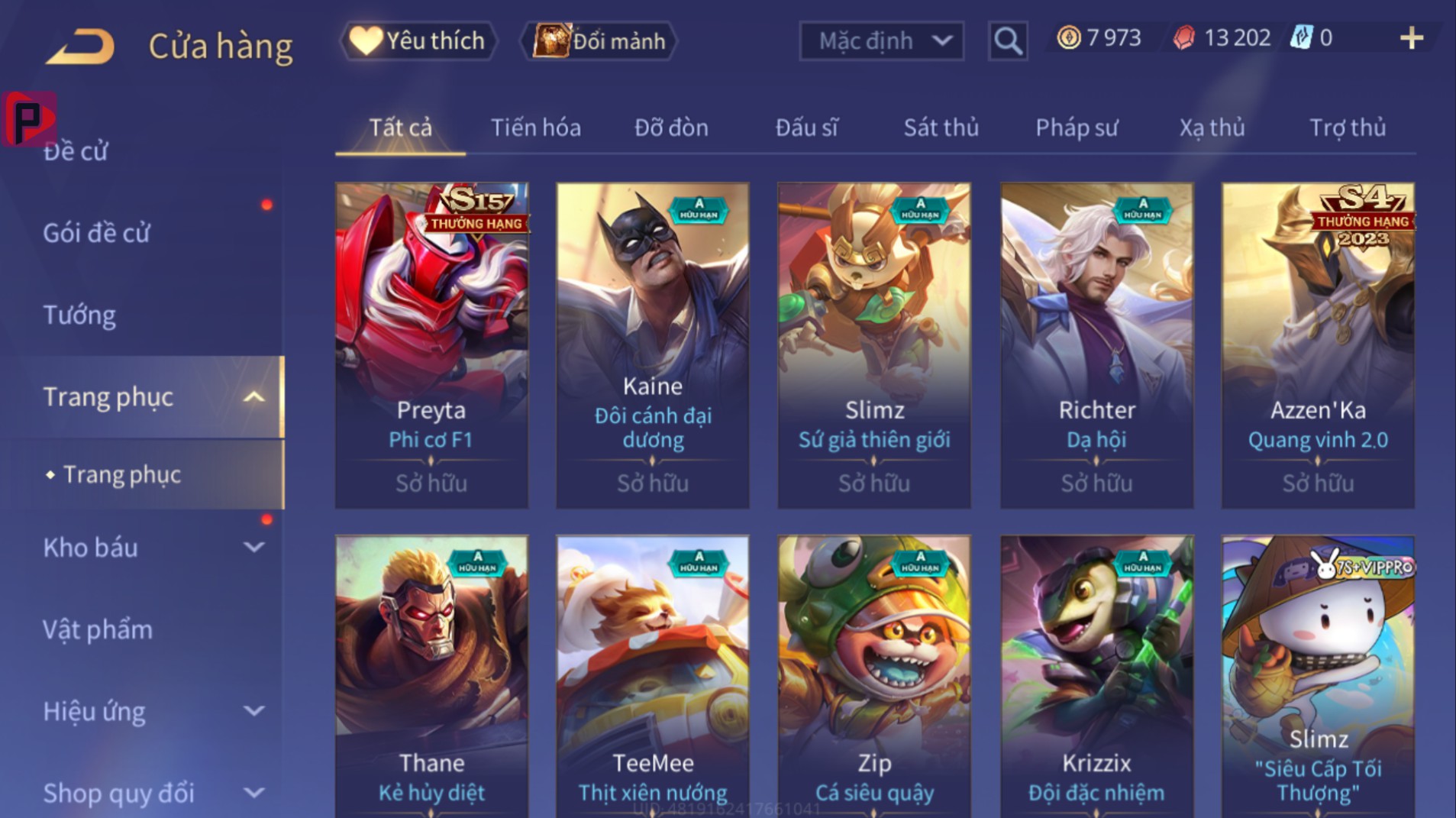The image size is (1456, 818).
Task: Open the search magnifier icon
Action: 1007,40
